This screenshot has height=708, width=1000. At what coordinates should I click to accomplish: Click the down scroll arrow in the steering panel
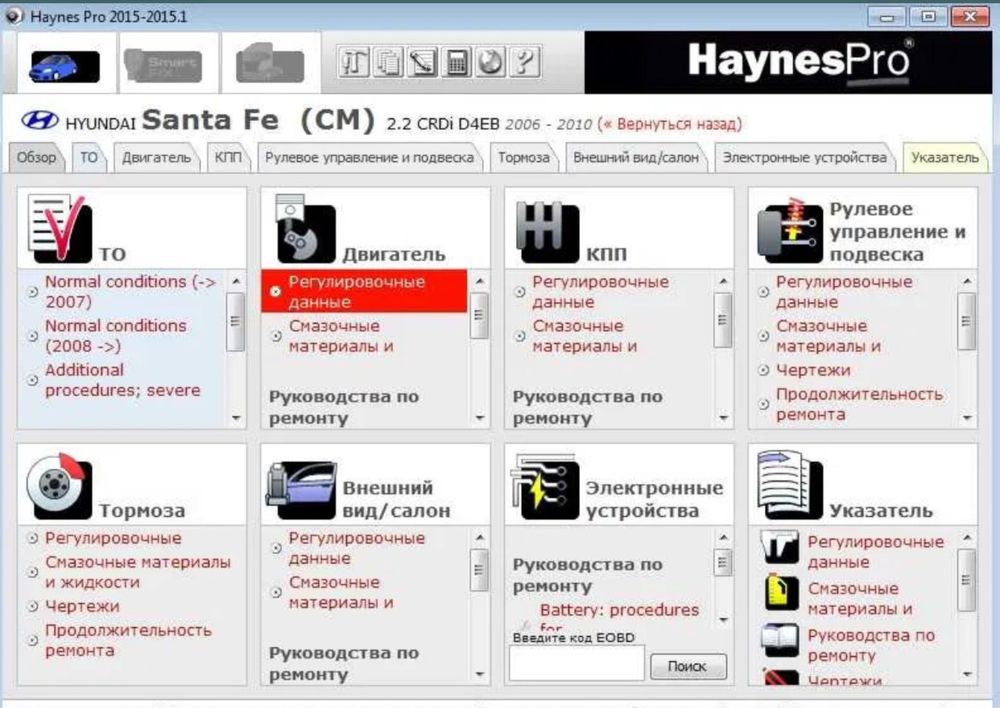(967, 418)
